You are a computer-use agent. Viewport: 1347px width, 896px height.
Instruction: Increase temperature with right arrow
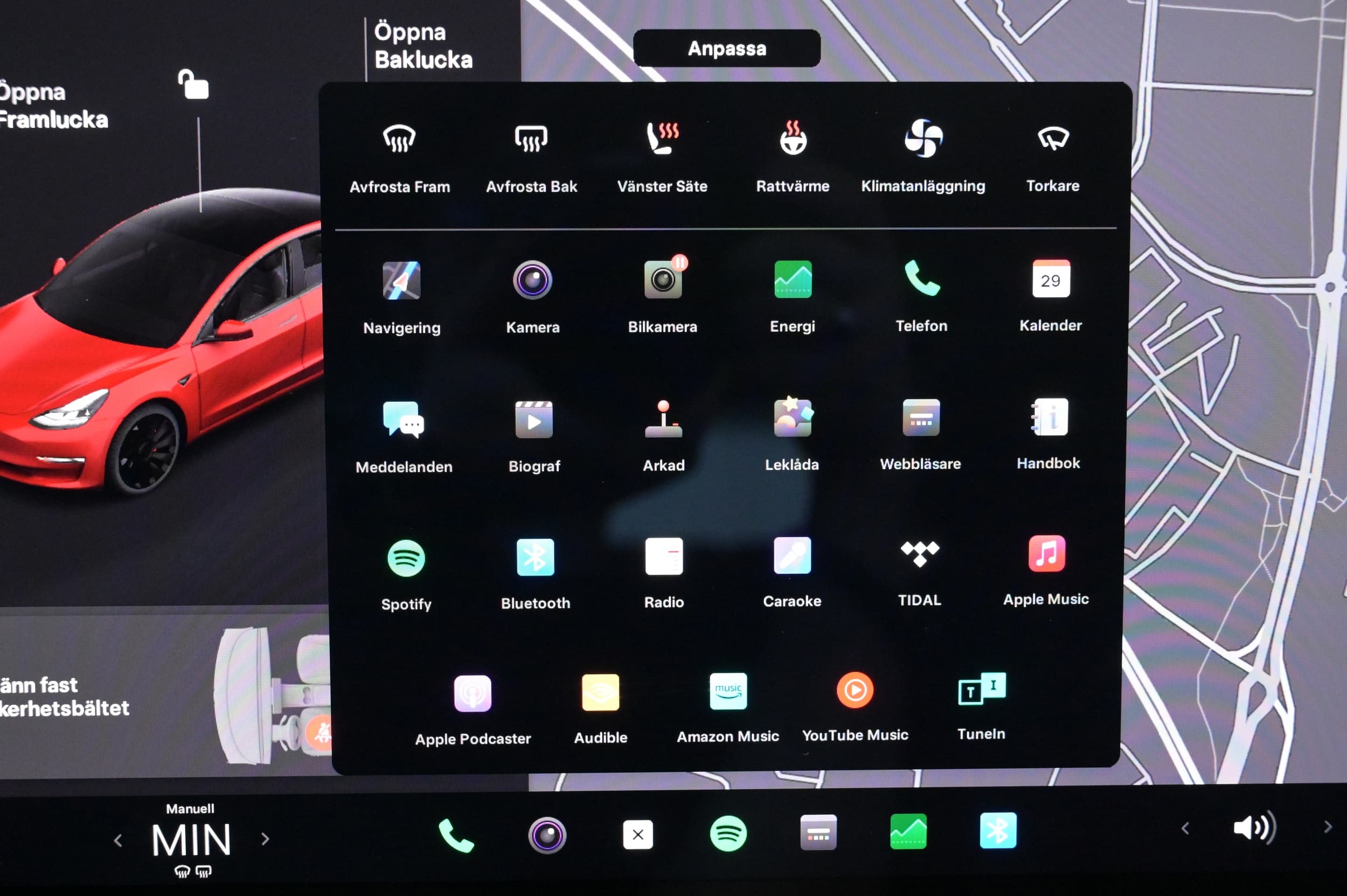tap(265, 839)
